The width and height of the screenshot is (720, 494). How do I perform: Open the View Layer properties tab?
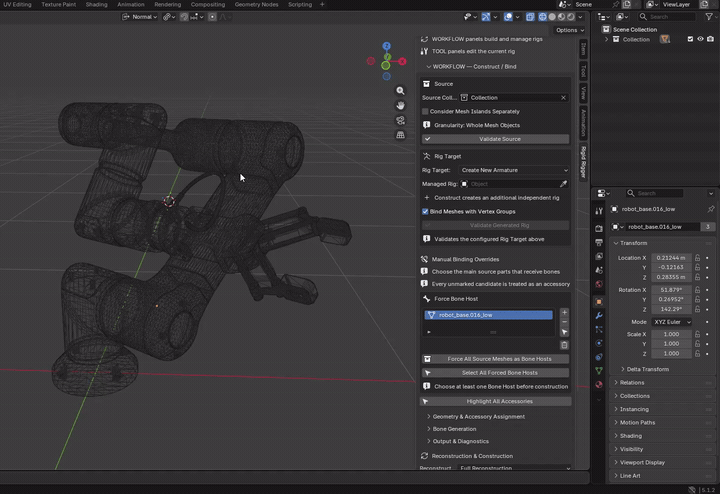click(599, 256)
